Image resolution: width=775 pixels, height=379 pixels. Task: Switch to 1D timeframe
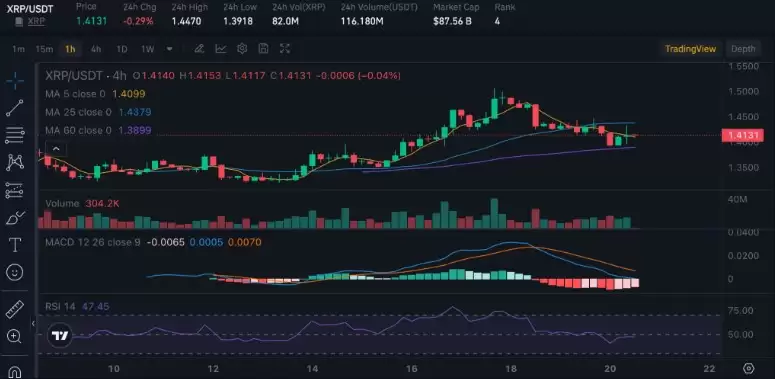click(x=122, y=49)
